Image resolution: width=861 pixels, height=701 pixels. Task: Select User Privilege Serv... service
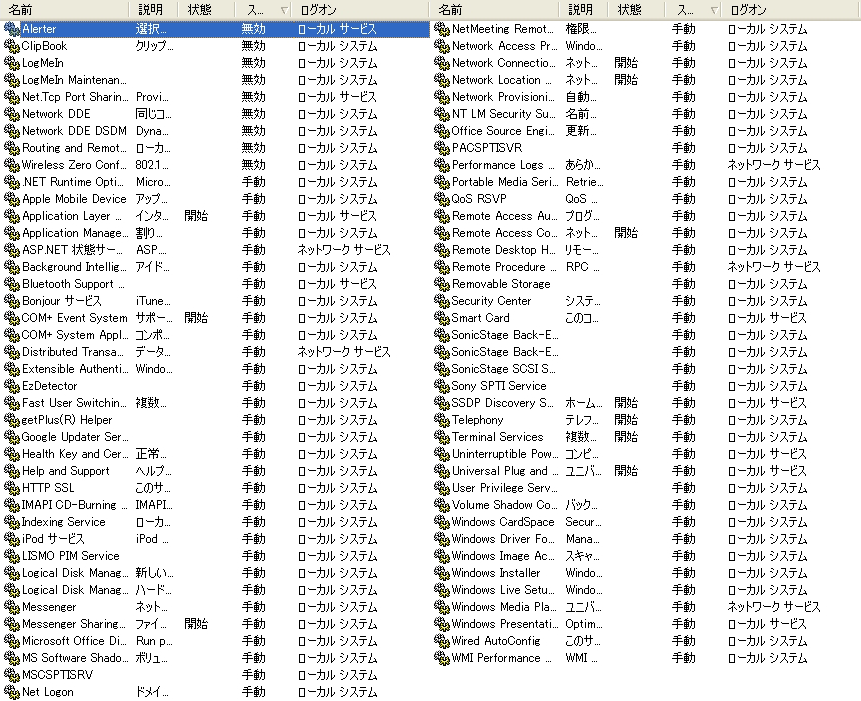pyautogui.click(x=504, y=488)
